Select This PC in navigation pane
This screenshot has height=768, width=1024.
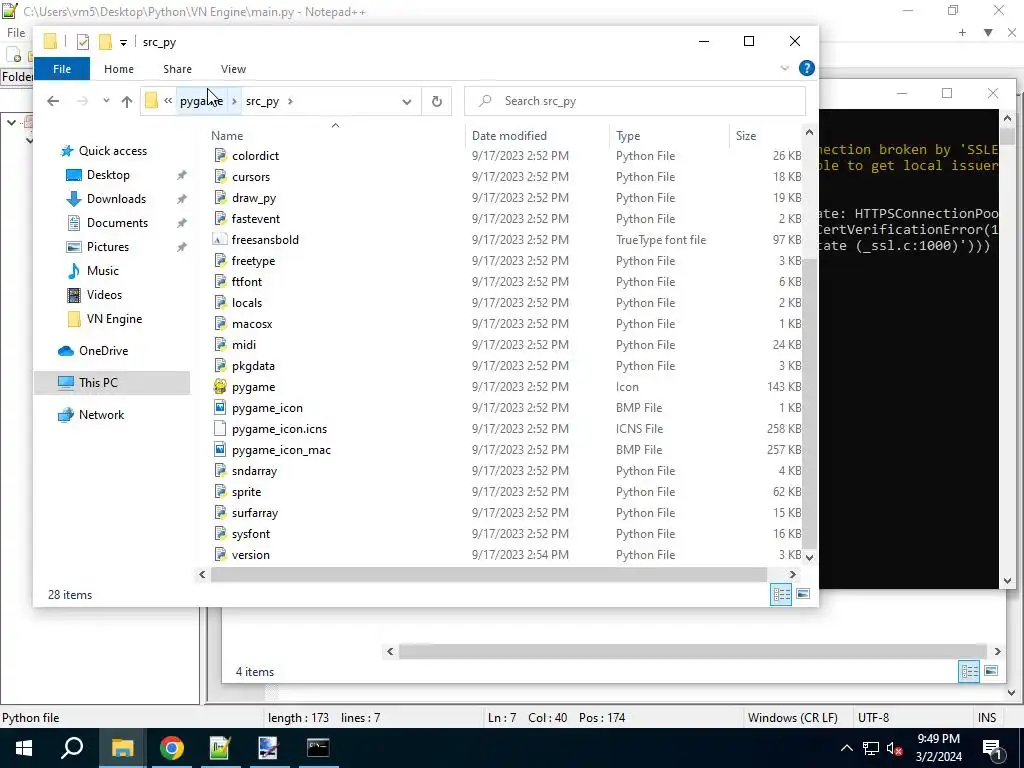click(x=98, y=383)
